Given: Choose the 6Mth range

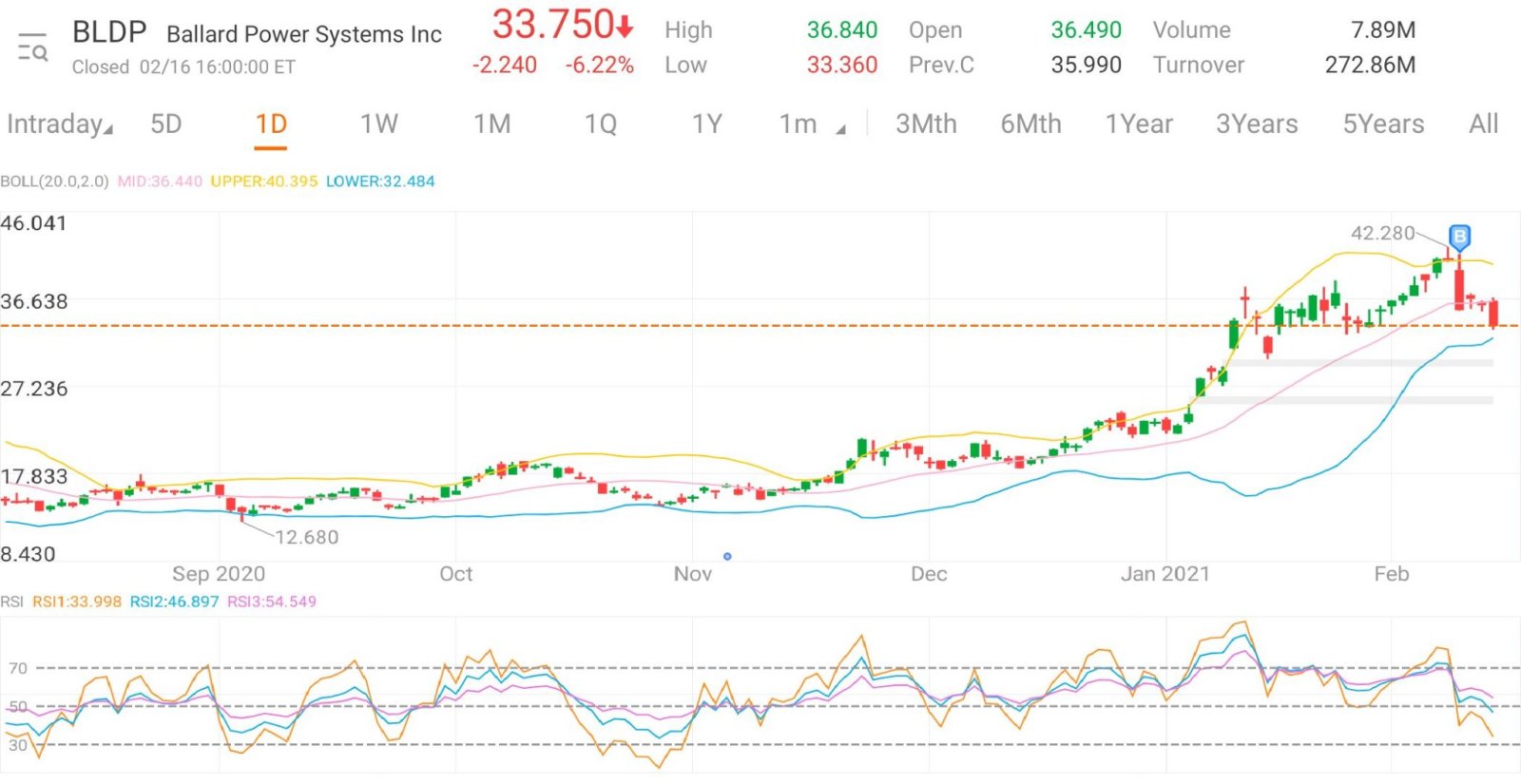Looking at the screenshot, I should pos(1030,124).
